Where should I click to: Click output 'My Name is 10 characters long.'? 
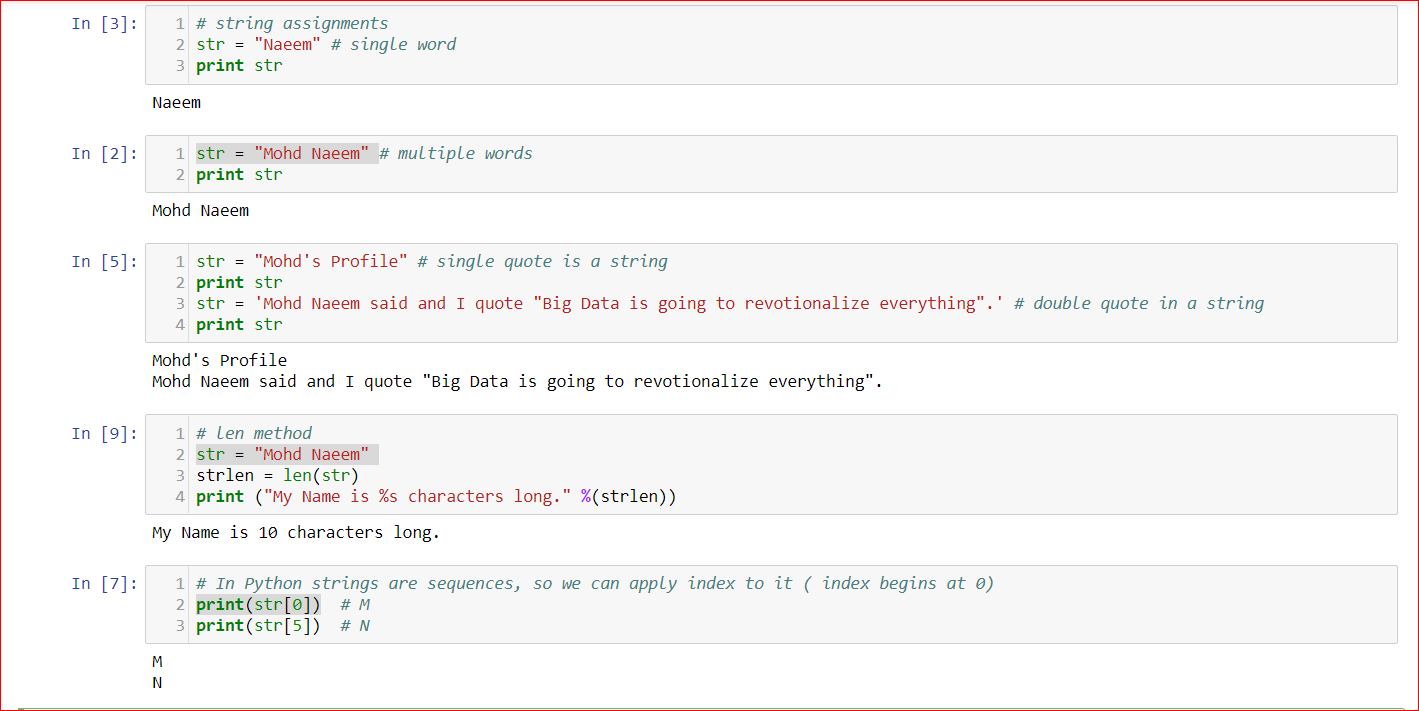(296, 532)
